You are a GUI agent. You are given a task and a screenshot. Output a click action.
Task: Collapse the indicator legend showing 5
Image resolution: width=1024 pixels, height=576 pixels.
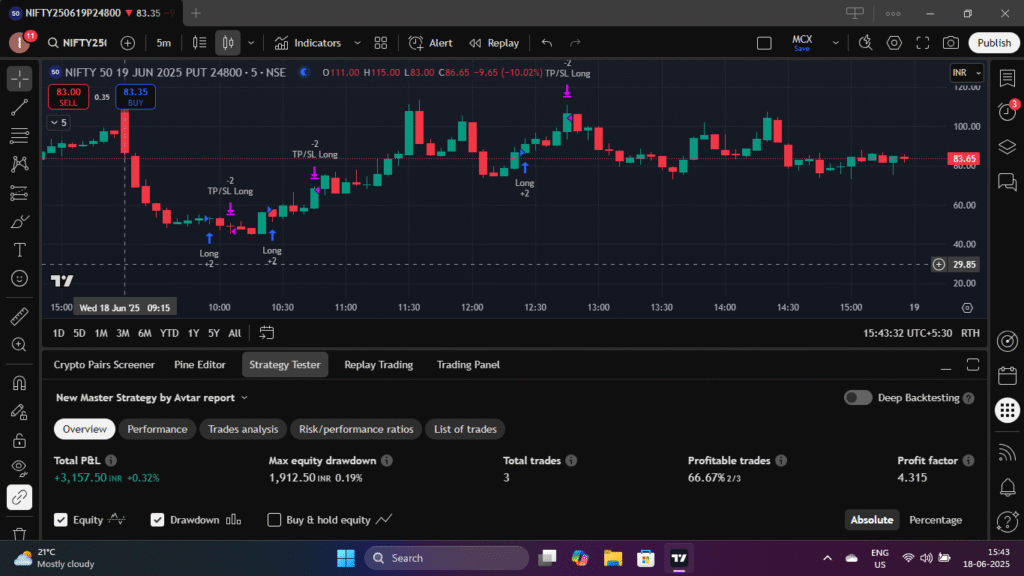click(58, 123)
